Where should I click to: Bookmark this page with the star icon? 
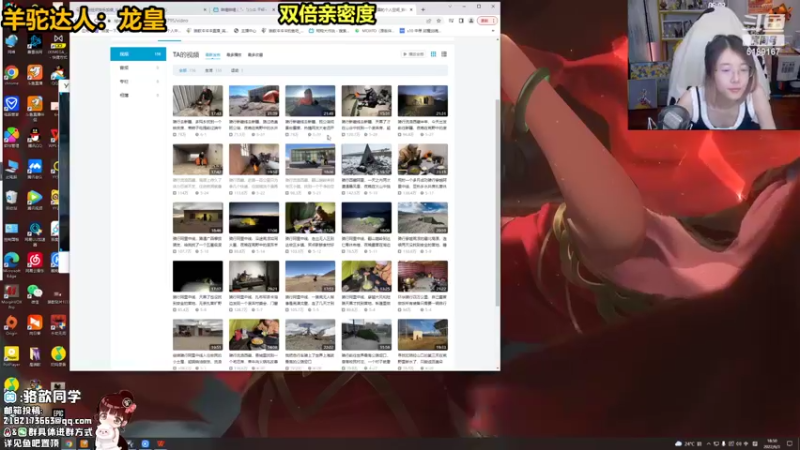pyautogui.click(x=438, y=21)
